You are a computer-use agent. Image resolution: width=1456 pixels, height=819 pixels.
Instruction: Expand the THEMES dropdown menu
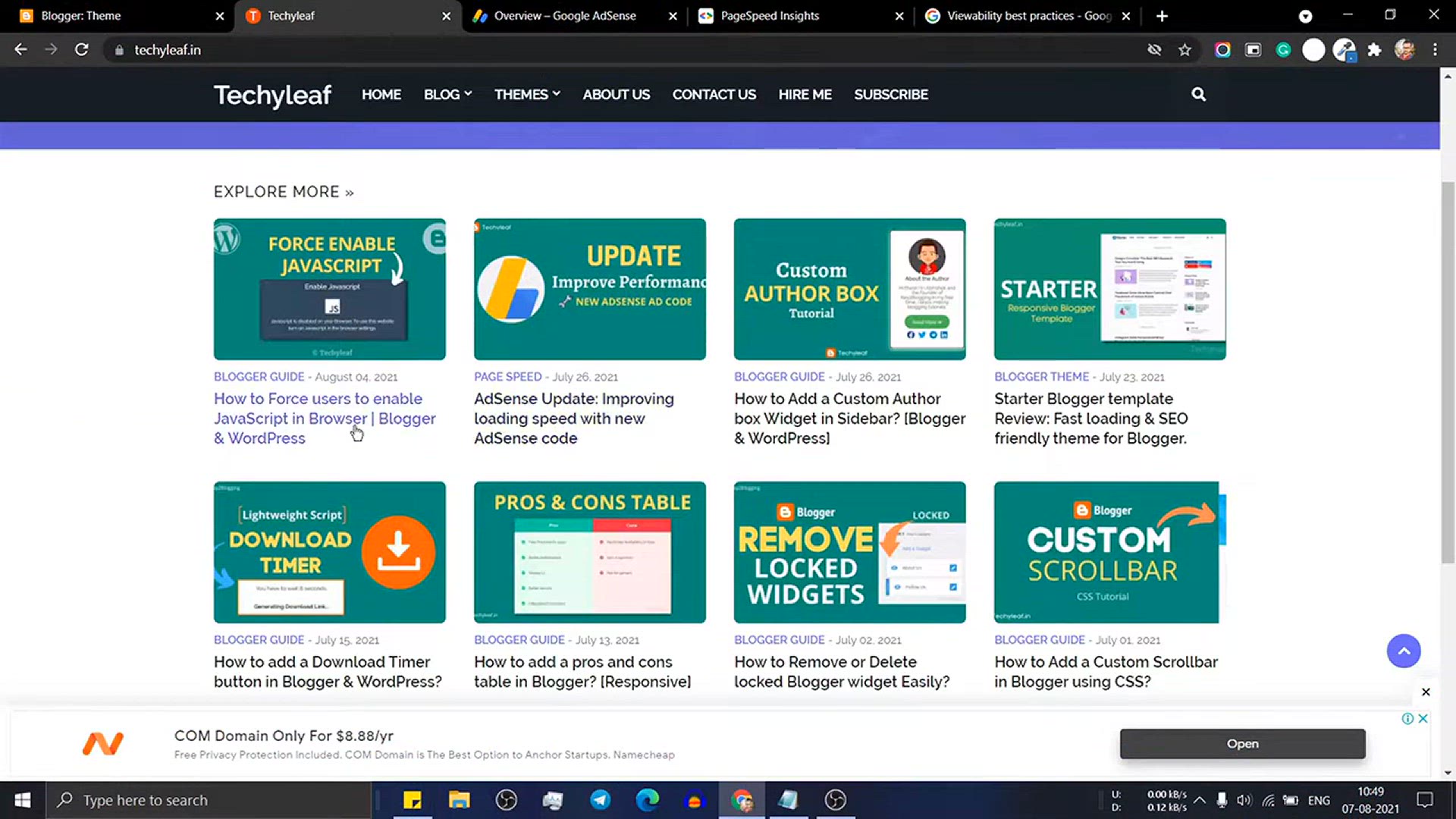[x=527, y=95]
